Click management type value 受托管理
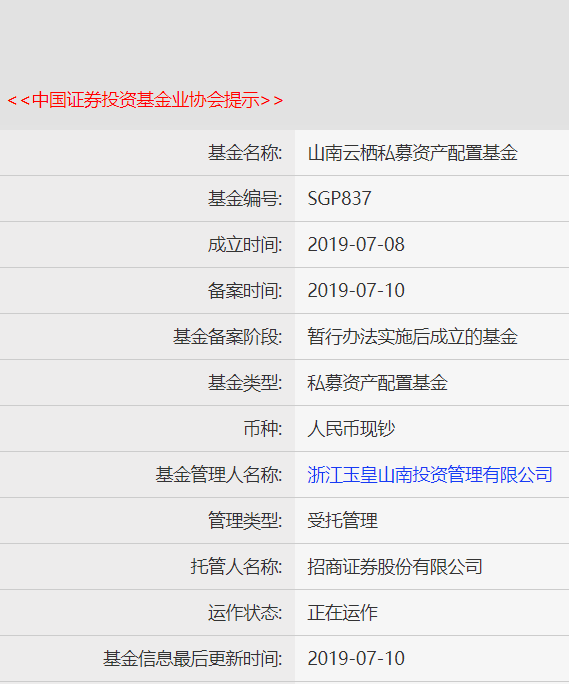 point(343,521)
